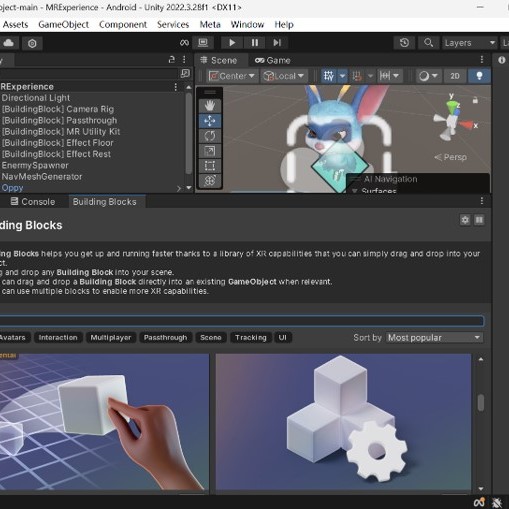Toggle scene grid visibility
This screenshot has width=509, height=509.
pyautogui.click(x=329, y=76)
